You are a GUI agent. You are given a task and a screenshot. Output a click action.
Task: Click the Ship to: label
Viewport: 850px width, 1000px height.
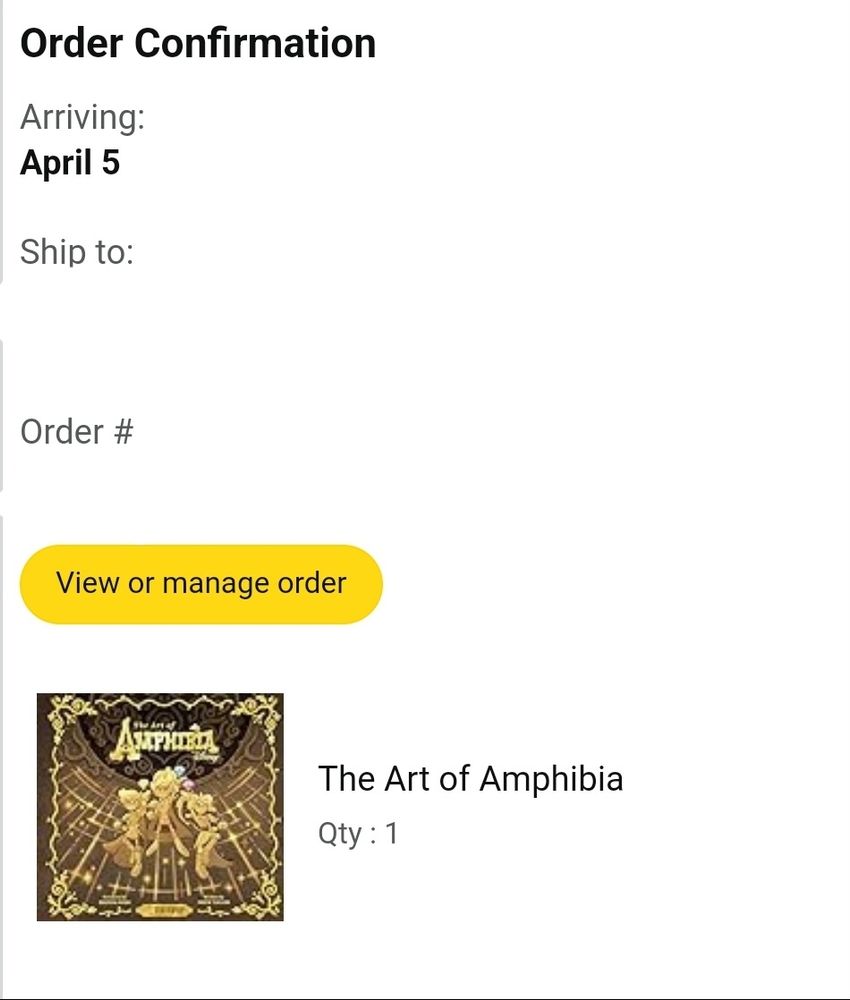coord(77,252)
